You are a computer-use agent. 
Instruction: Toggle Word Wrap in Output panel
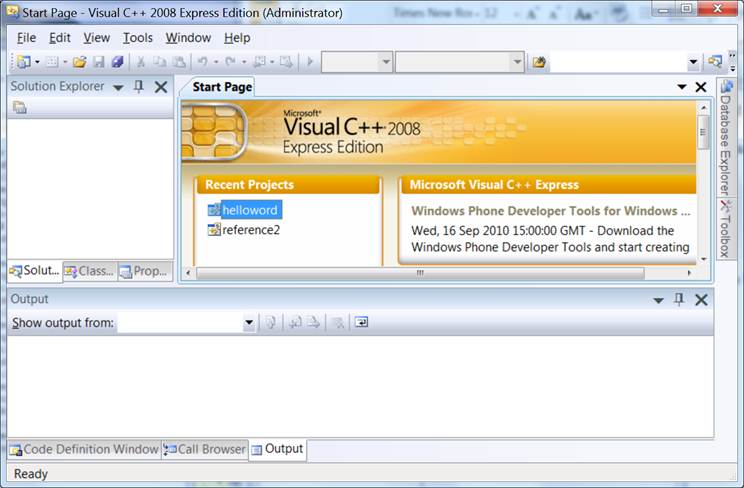pos(362,323)
